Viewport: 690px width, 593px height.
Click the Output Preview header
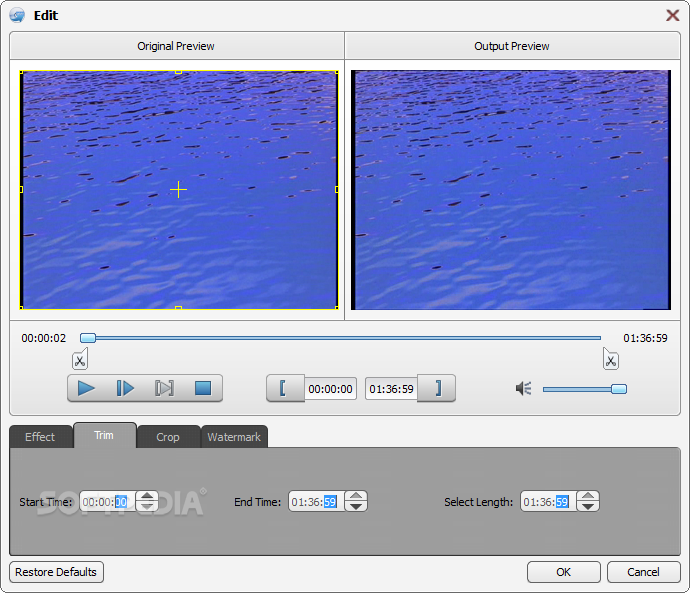point(512,46)
